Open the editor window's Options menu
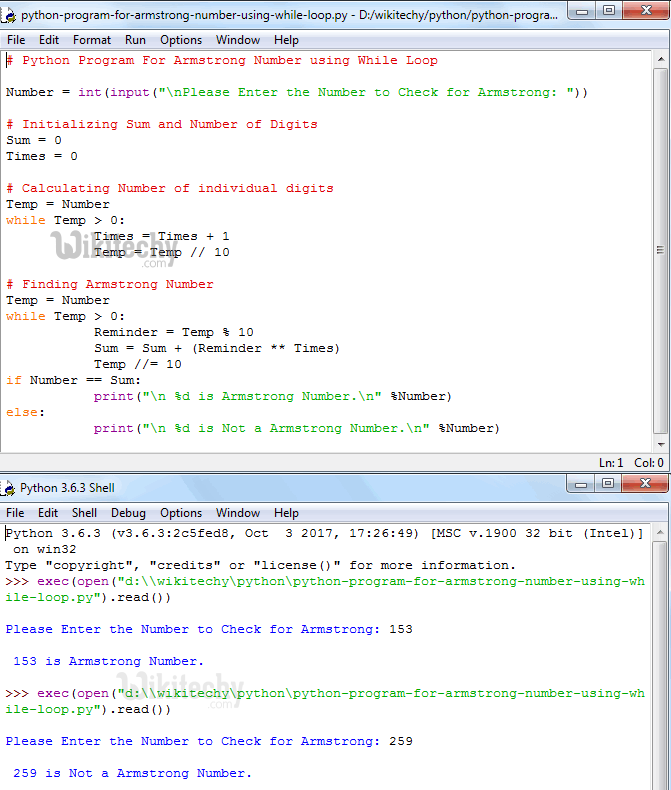 click(181, 40)
